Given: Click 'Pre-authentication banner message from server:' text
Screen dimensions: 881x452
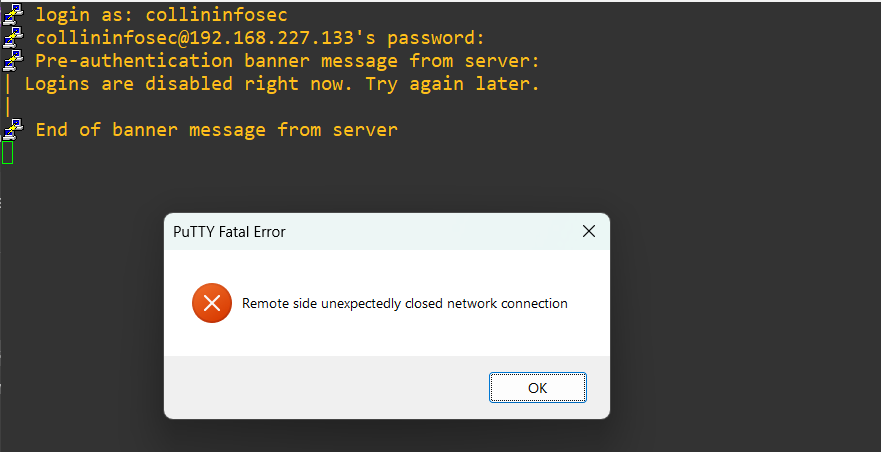Looking at the screenshot, I should tap(287, 62).
